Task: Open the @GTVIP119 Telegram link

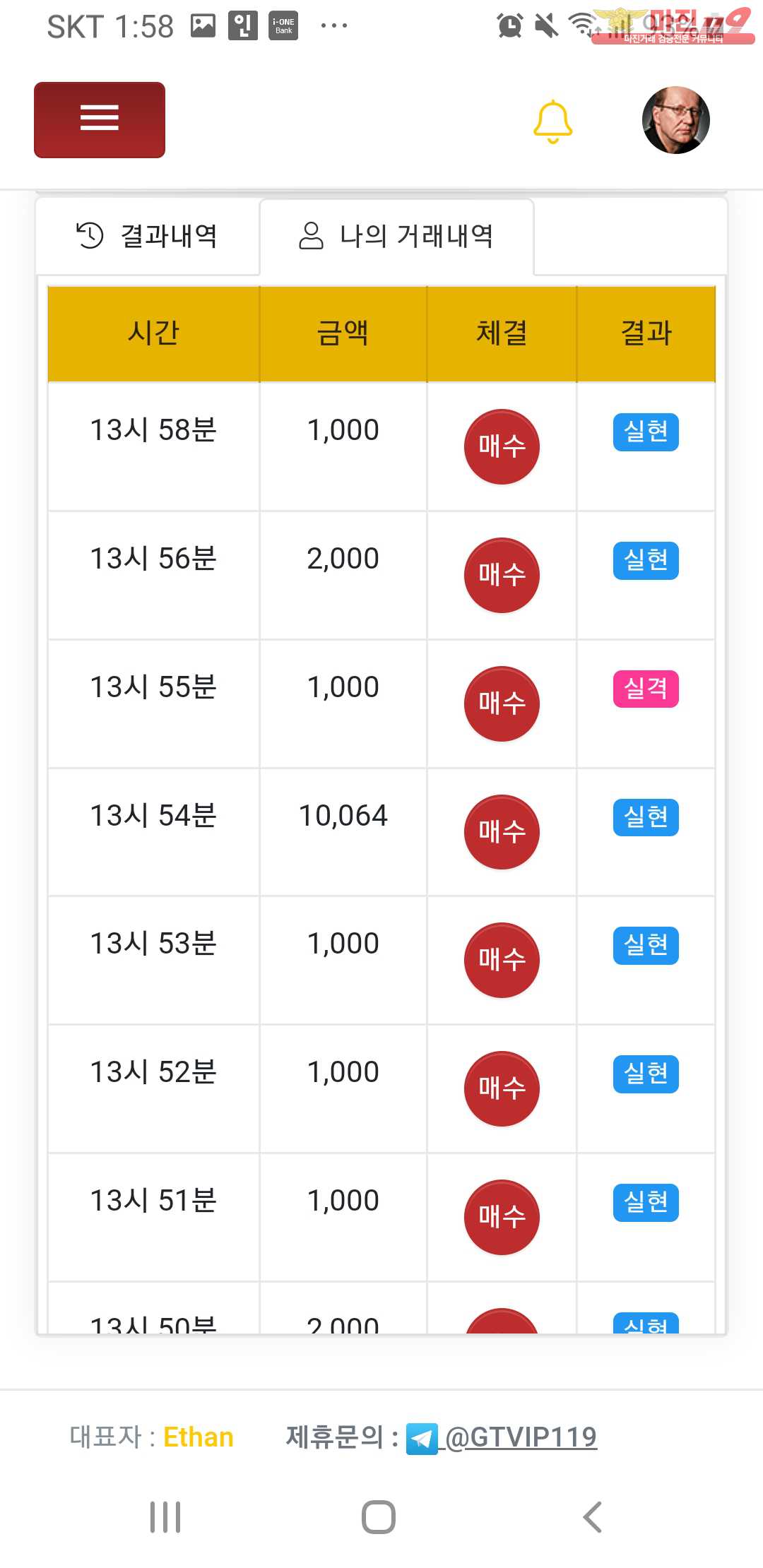Action: click(x=521, y=1437)
